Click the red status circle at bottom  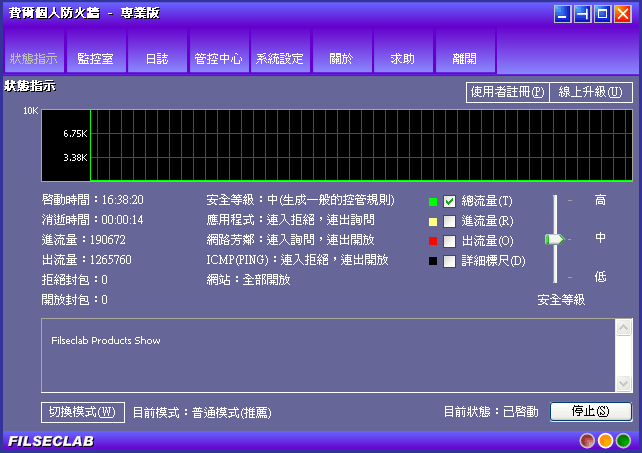[x=588, y=441]
